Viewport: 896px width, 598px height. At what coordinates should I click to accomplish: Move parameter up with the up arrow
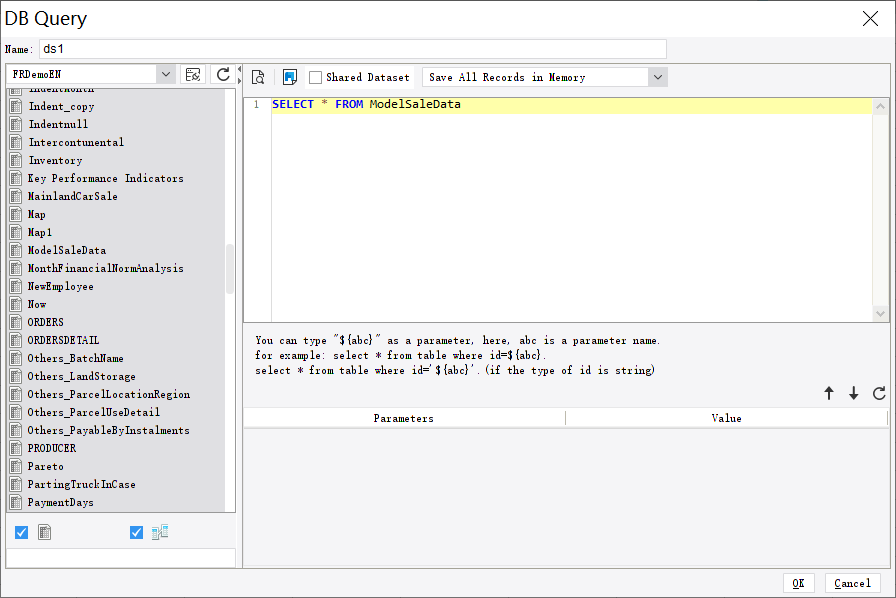(829, 394)
